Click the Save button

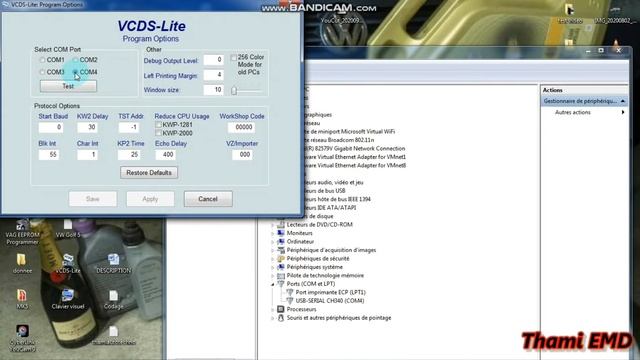pos(93,199)
